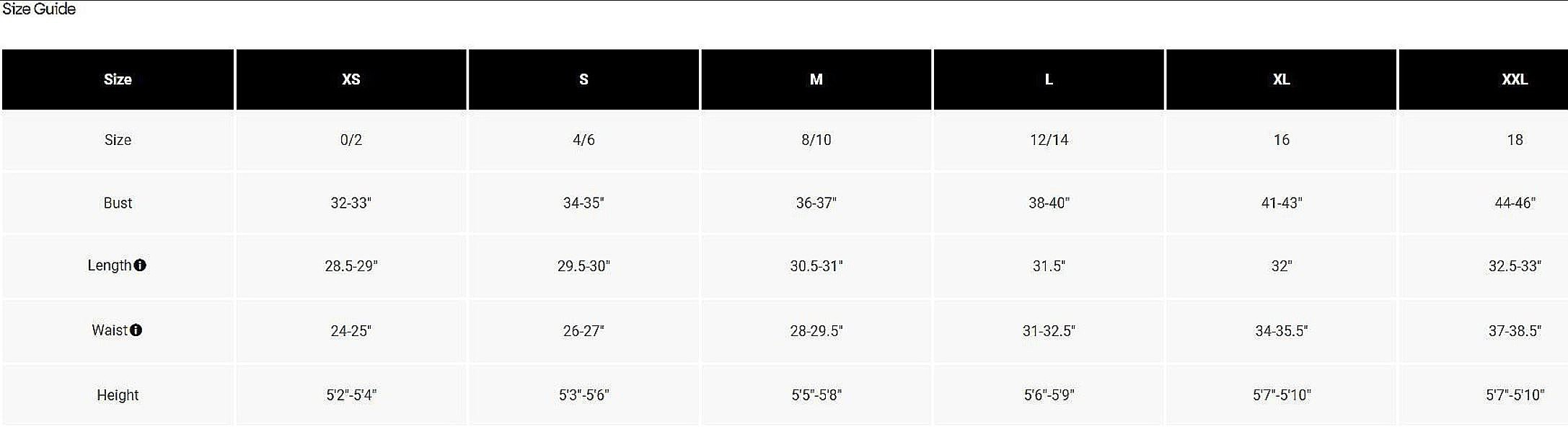Select the 31-32.5" waist cell
This screenshot has height=427, width=1568.
(1049, 331)
